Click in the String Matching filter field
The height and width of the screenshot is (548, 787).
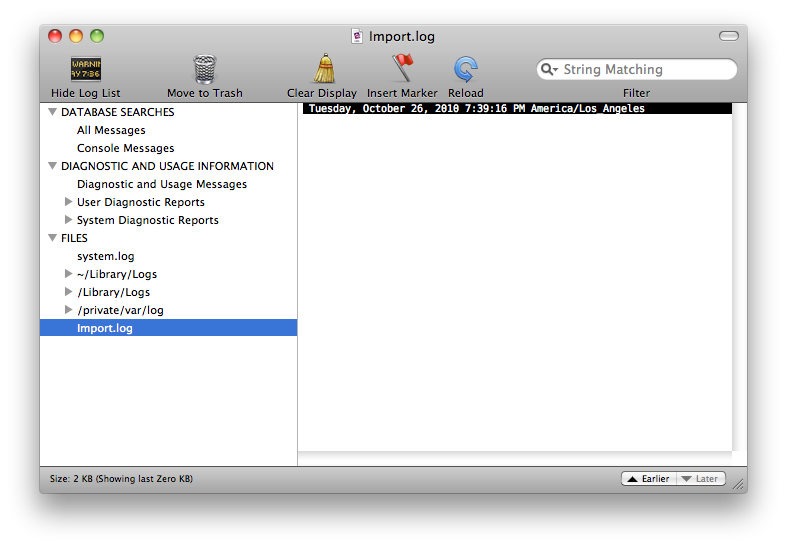pos(645,70)
